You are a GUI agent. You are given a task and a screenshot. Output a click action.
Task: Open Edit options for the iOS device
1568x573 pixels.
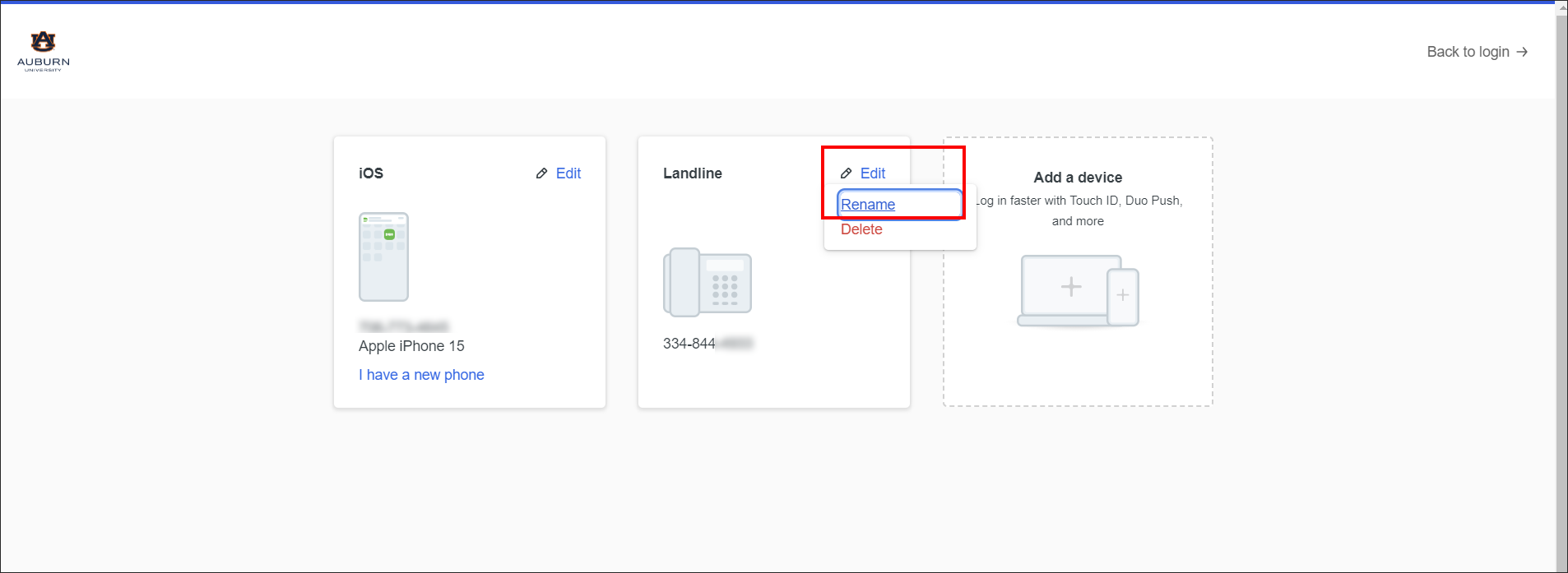[x=568, y=173]
